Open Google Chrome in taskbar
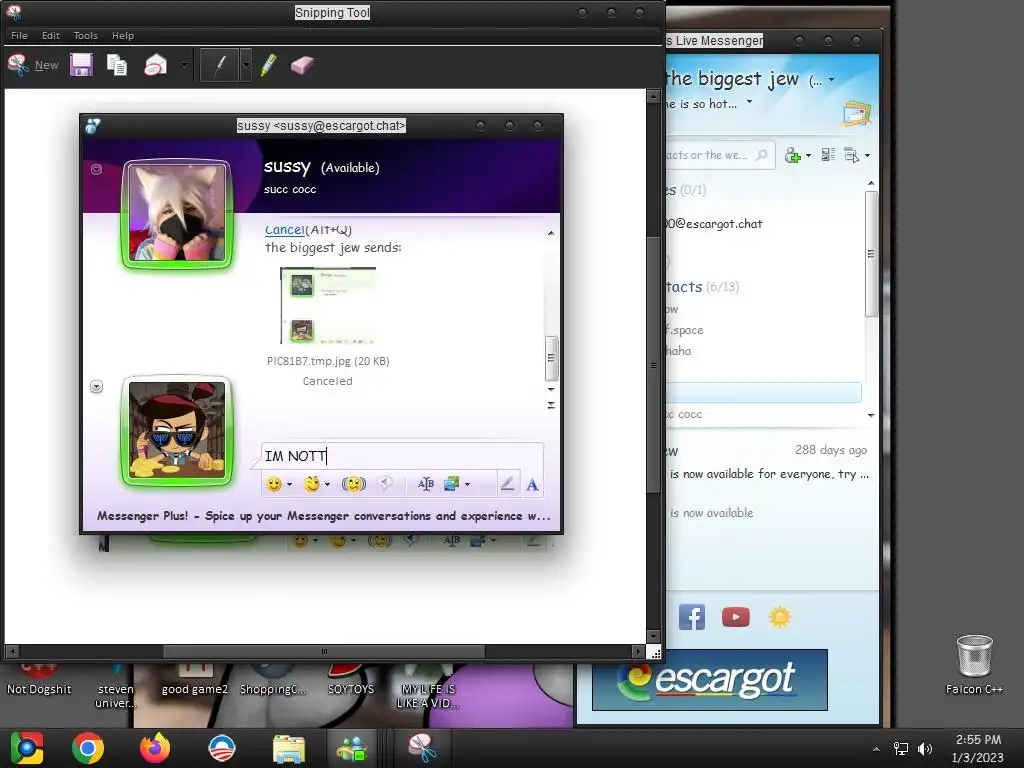Image resolution: width=1024 pixels, height=768 pixels. 88,748
